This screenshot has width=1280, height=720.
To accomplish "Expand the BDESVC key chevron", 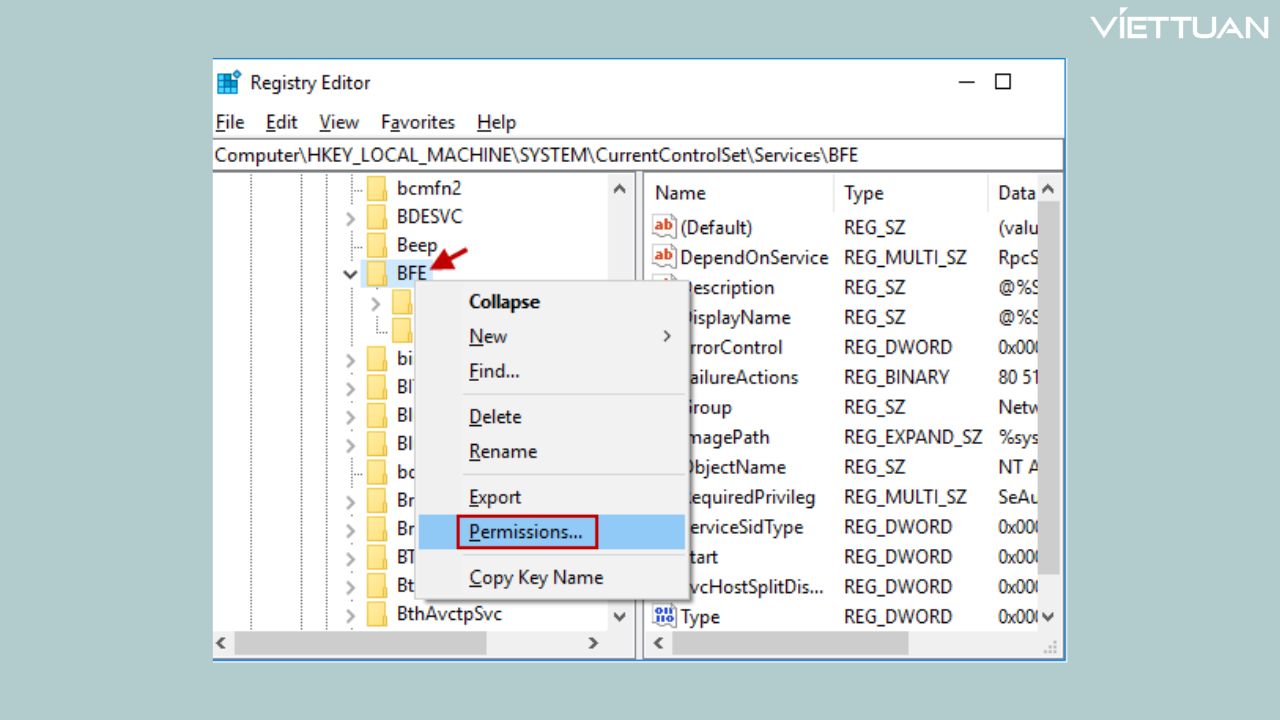I will [350, 218].
